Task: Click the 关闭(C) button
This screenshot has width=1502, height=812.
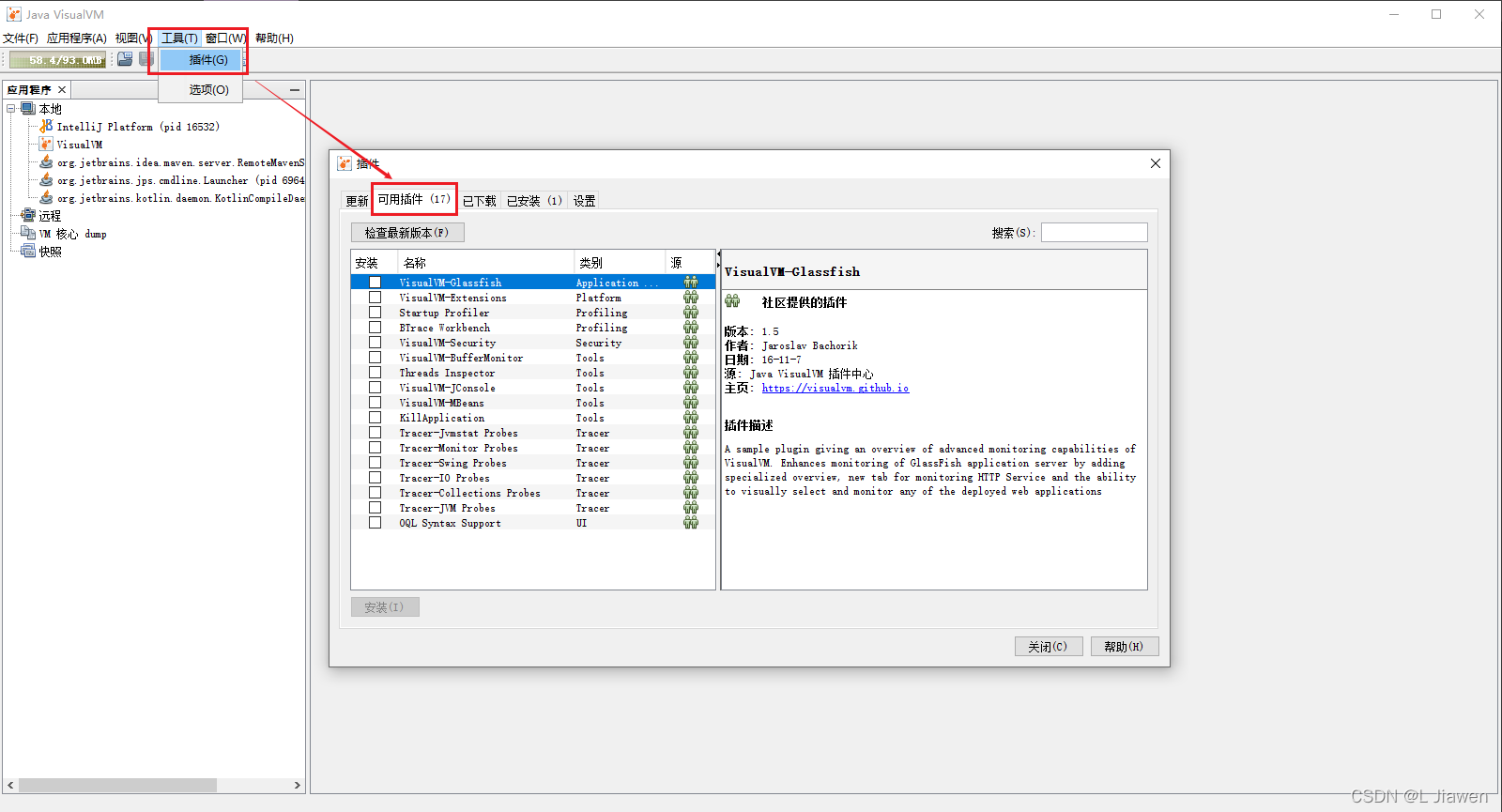Action: coord(1049,646)
